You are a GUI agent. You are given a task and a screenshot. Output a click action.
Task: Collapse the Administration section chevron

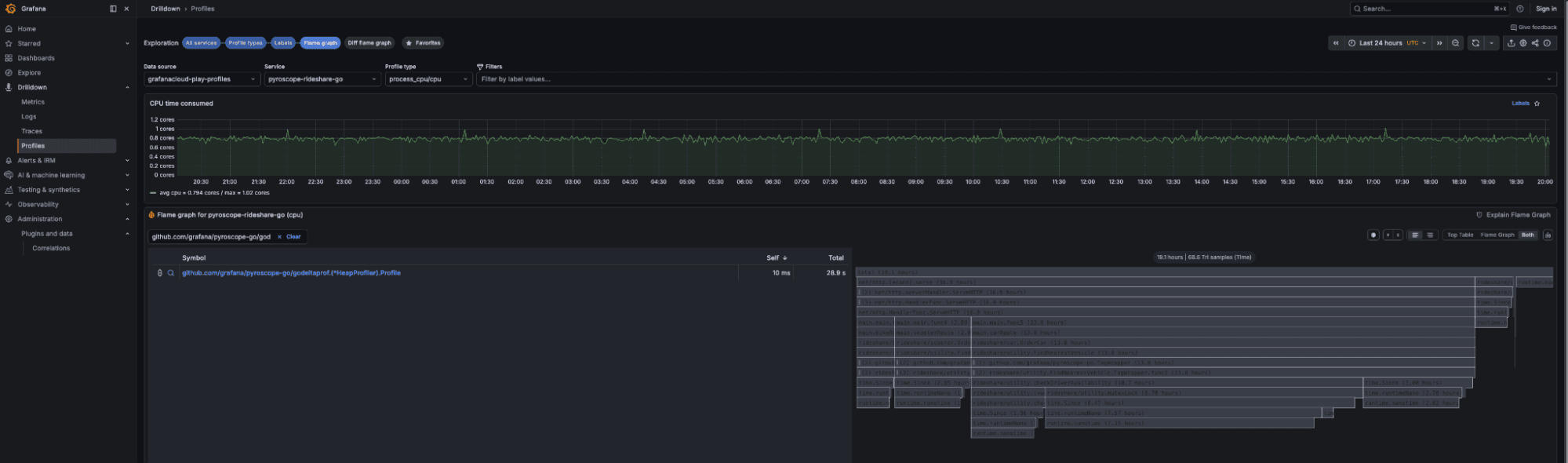click(x=127, y=219)
